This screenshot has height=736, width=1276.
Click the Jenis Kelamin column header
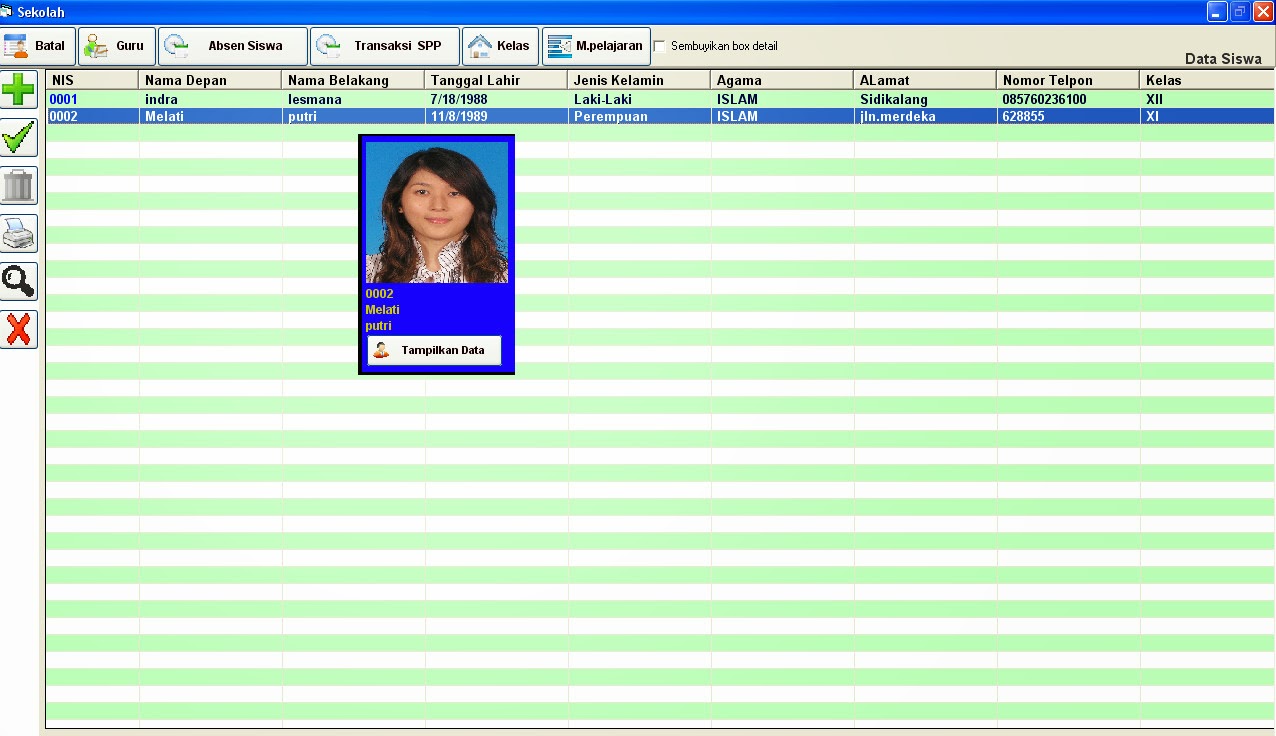pyautogui.click(x=639, y=80)
